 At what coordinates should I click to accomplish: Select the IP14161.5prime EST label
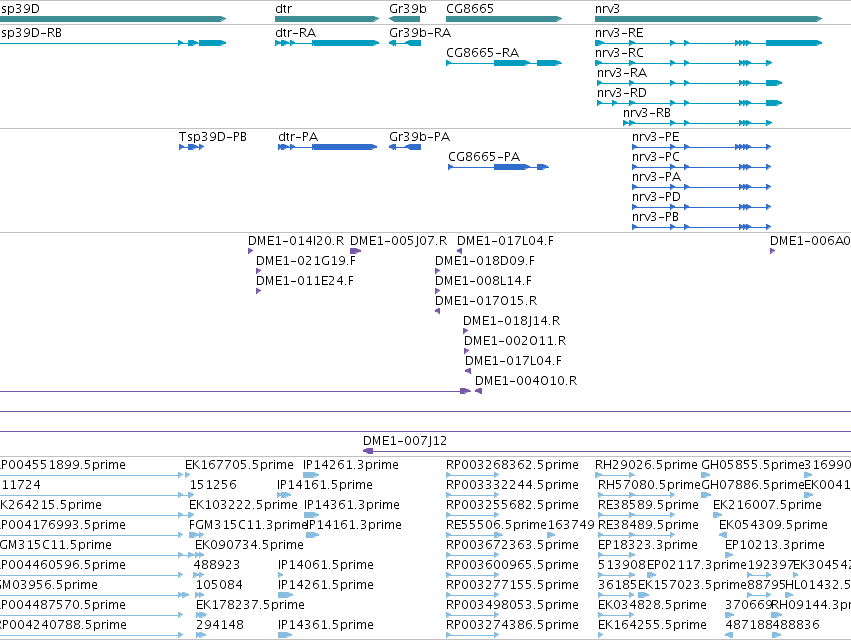coord(325,485)
